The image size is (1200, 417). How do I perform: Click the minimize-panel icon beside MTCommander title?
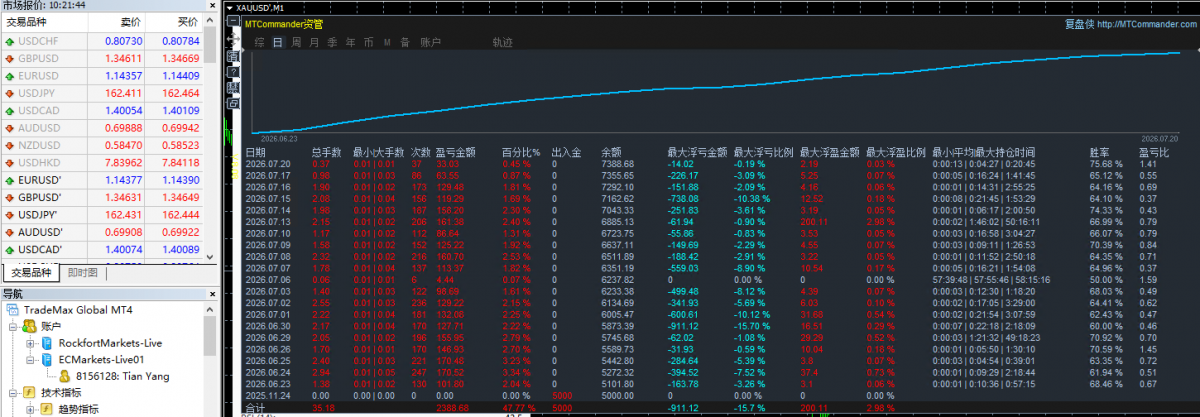tap(233, 21)
